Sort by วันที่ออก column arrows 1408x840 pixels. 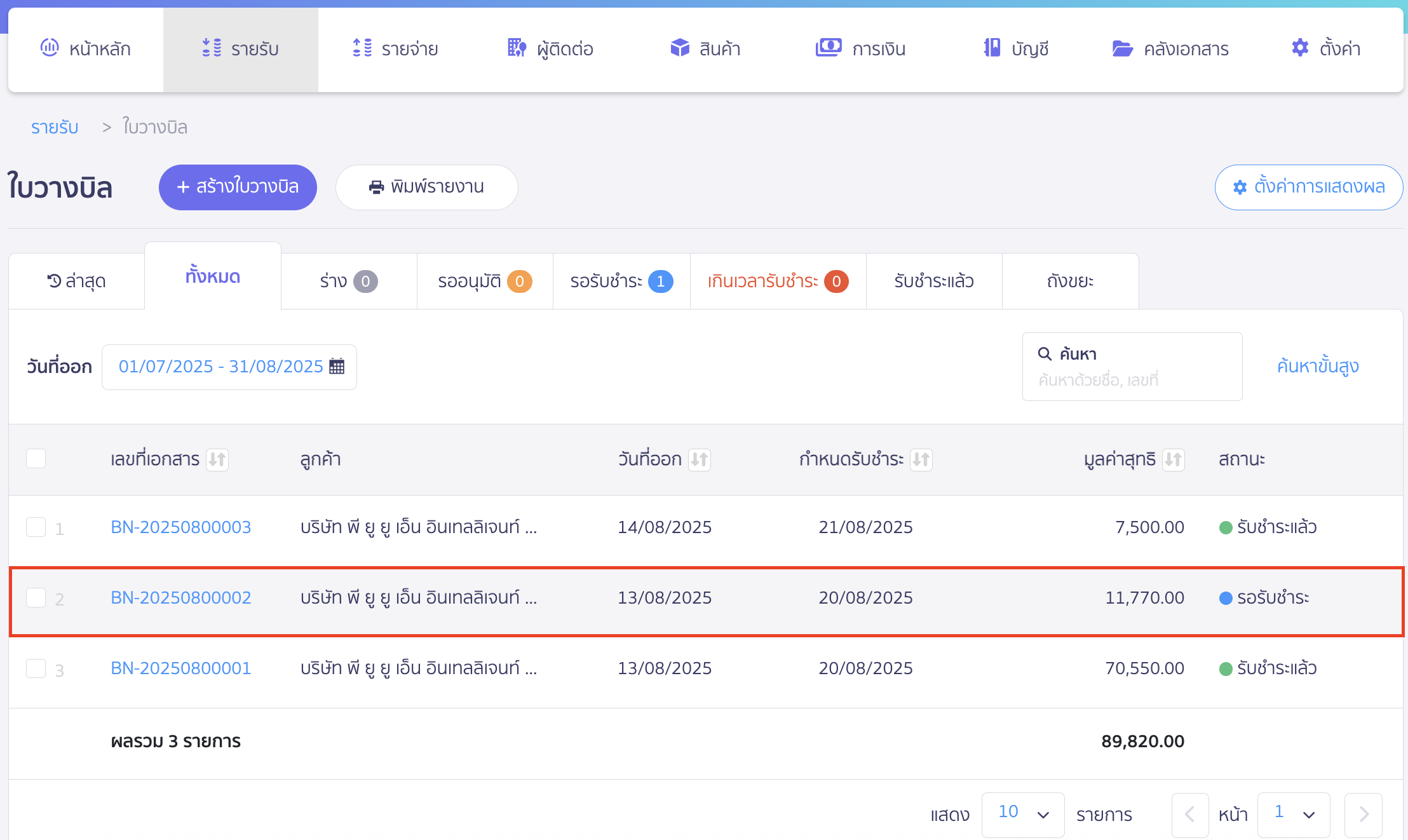[700, 459]
